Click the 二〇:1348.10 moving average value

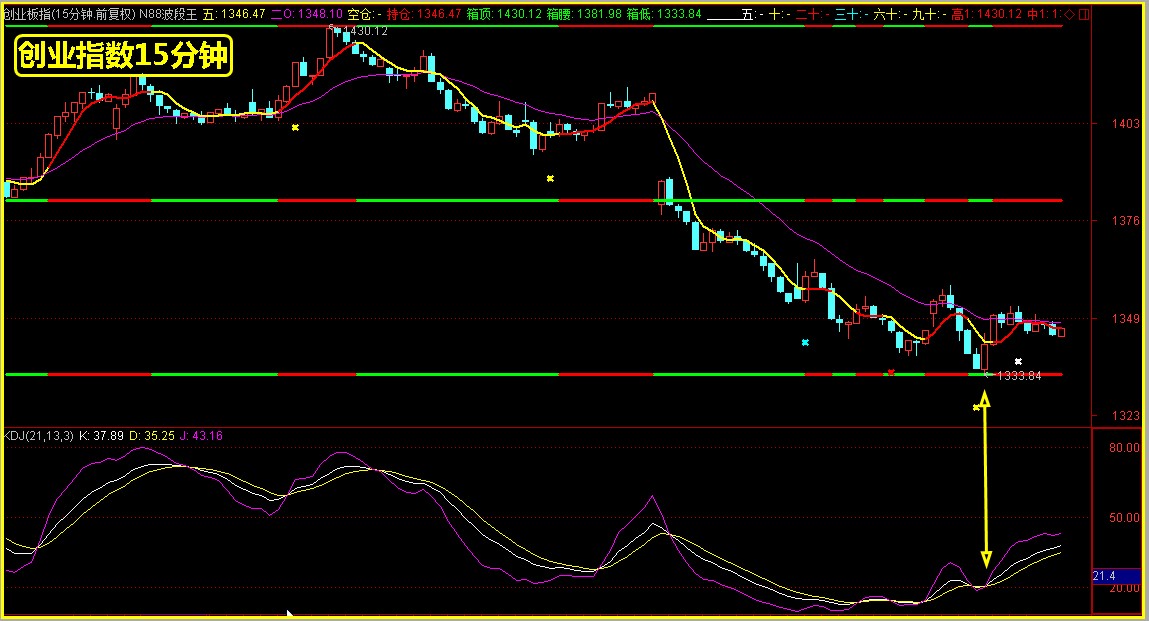(x=306, y=14)
